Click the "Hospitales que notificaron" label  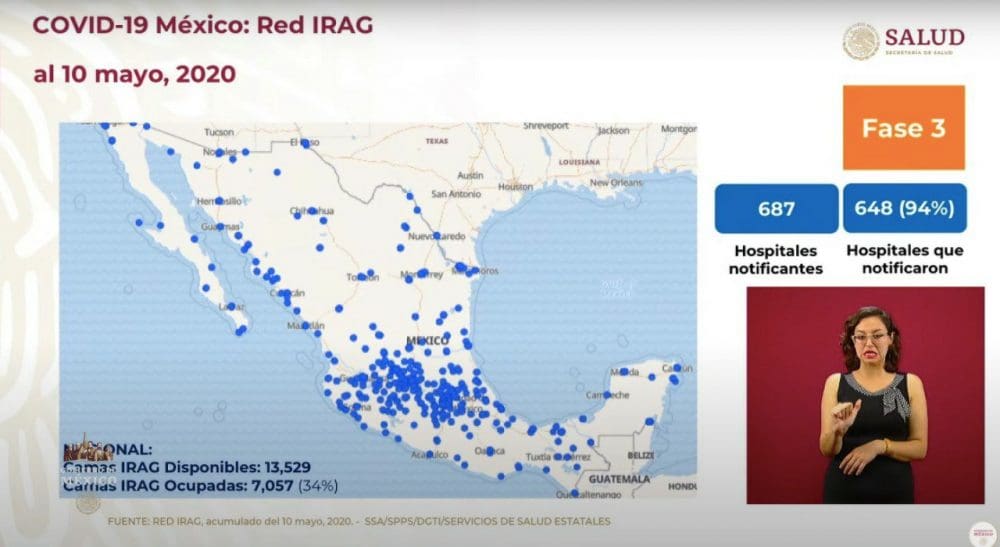(x=904, y=259)
